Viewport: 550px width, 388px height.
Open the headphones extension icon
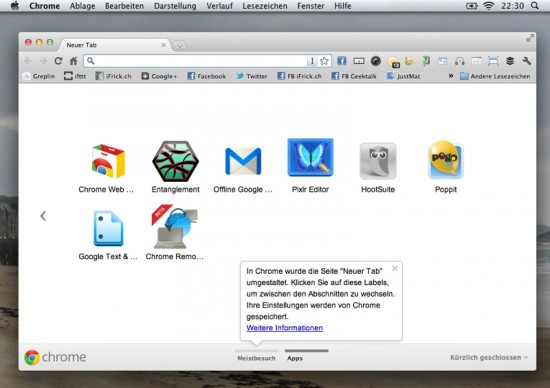(460, 61)
